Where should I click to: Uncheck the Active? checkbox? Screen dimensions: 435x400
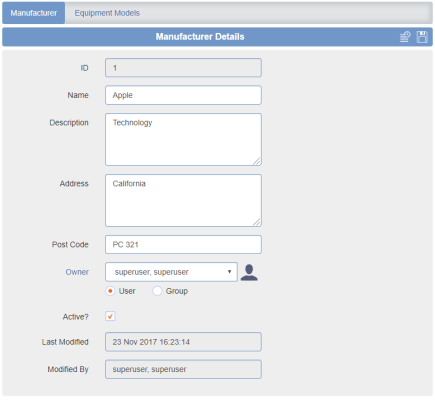[x=110, y=316]
